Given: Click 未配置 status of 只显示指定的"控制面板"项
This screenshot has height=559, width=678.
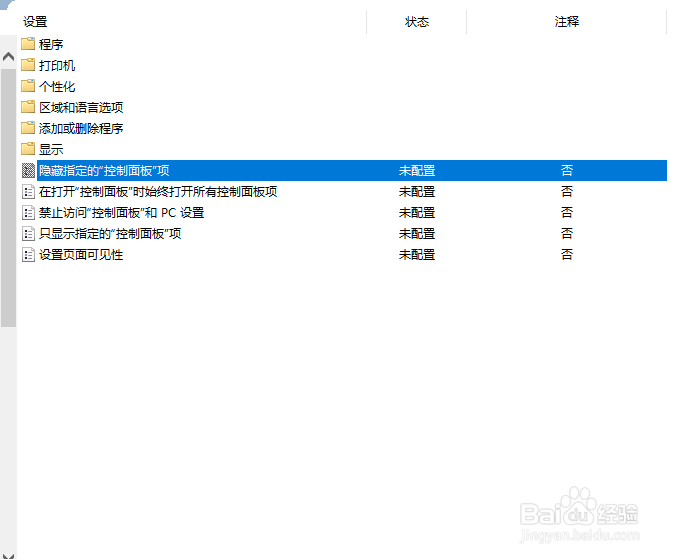Looking at the screenshot, I should click(417, 234).
